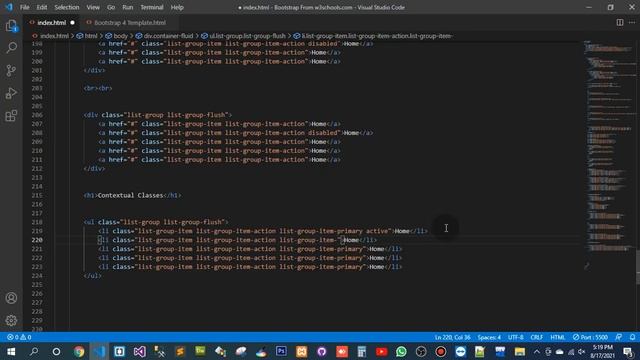The height and width of the screenshot is (360, 640).
Task: Click line number 215 in the gutter
Action: pyautogui.click(x=37, y=195)
